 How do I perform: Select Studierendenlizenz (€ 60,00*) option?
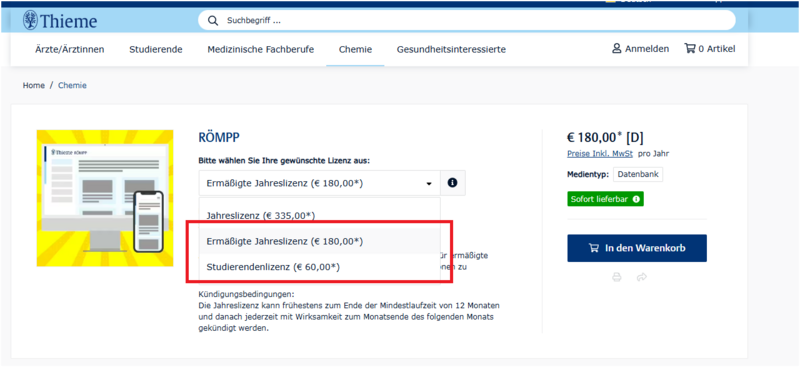pos(319,266)
